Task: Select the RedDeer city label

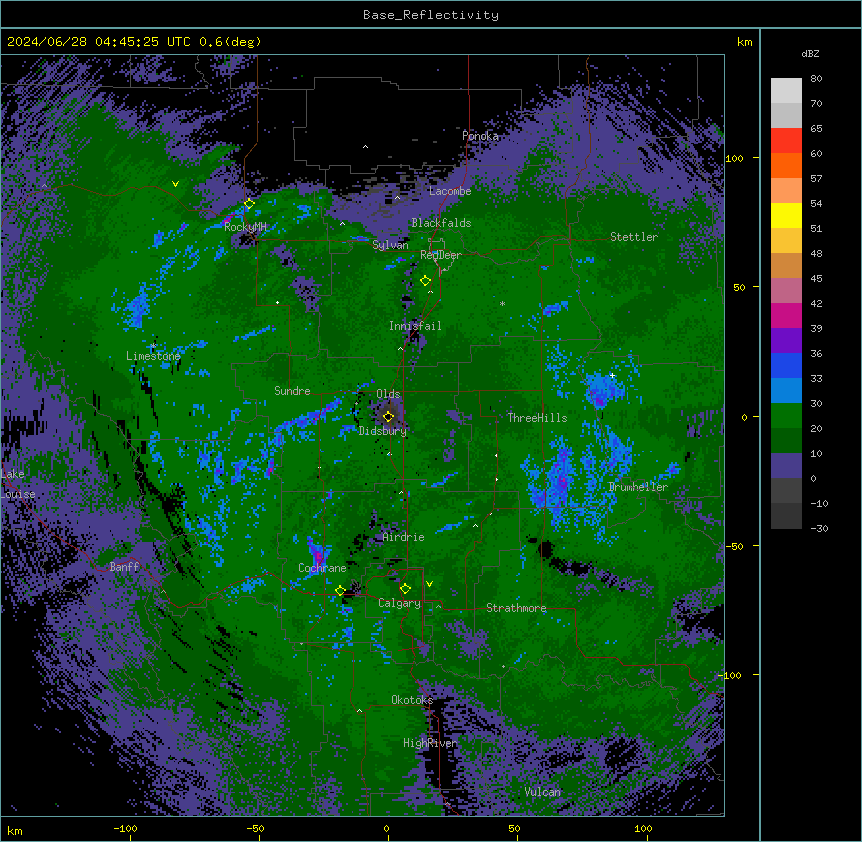Action: click(440, 255)
